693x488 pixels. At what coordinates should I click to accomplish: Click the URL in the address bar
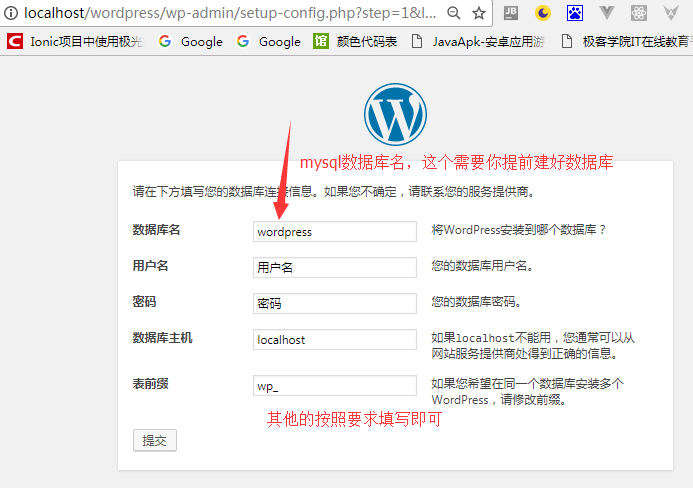[x=230, y=13]
